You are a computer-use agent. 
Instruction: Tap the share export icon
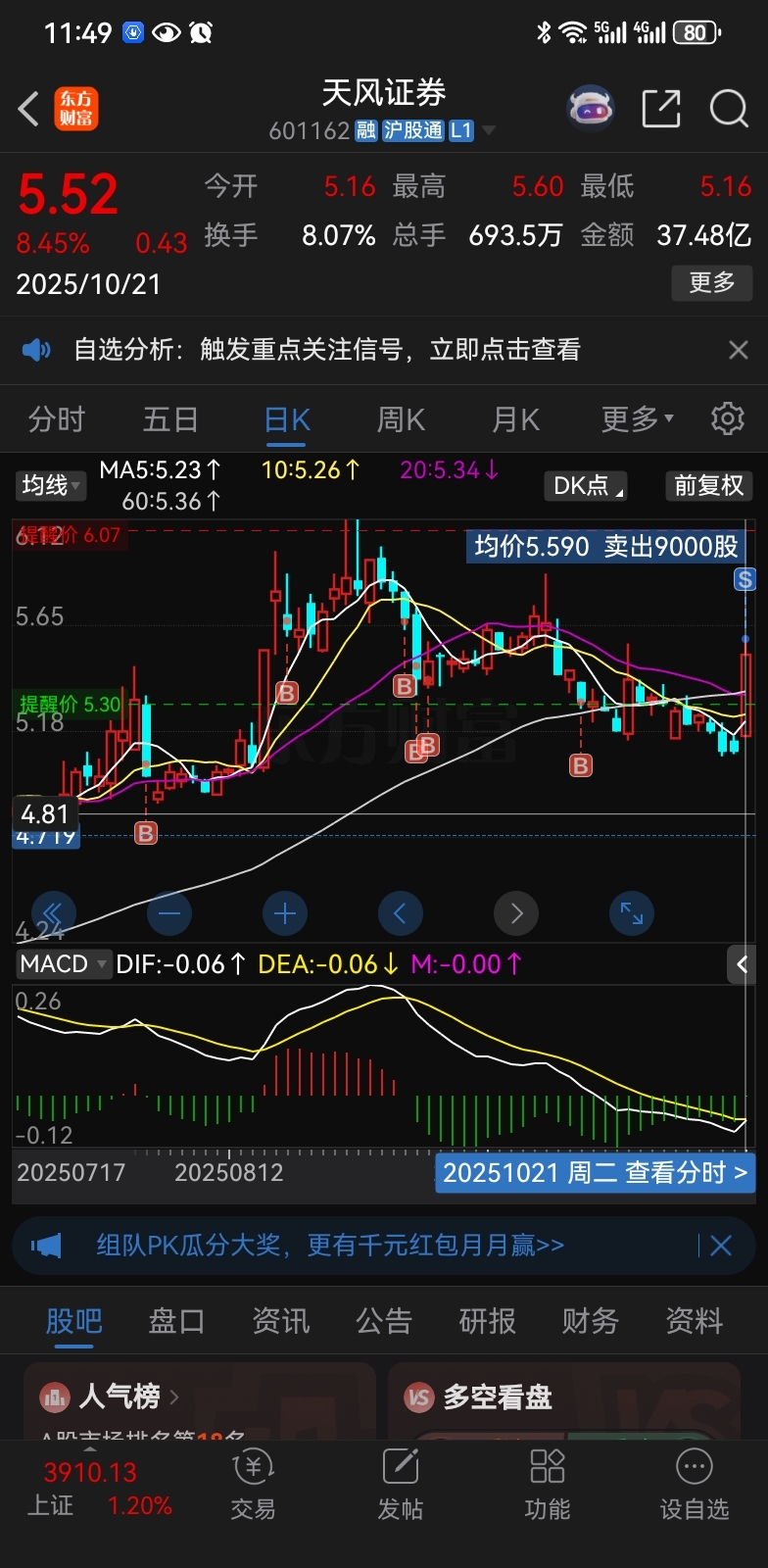(661, 109)
